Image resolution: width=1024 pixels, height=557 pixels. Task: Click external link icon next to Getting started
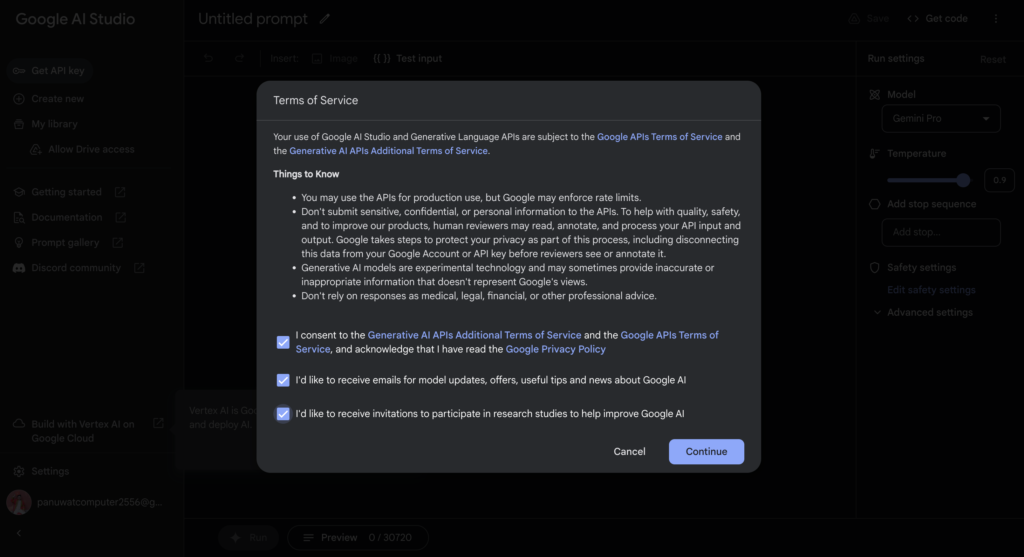pyautogui.click(x=120, y=192)
